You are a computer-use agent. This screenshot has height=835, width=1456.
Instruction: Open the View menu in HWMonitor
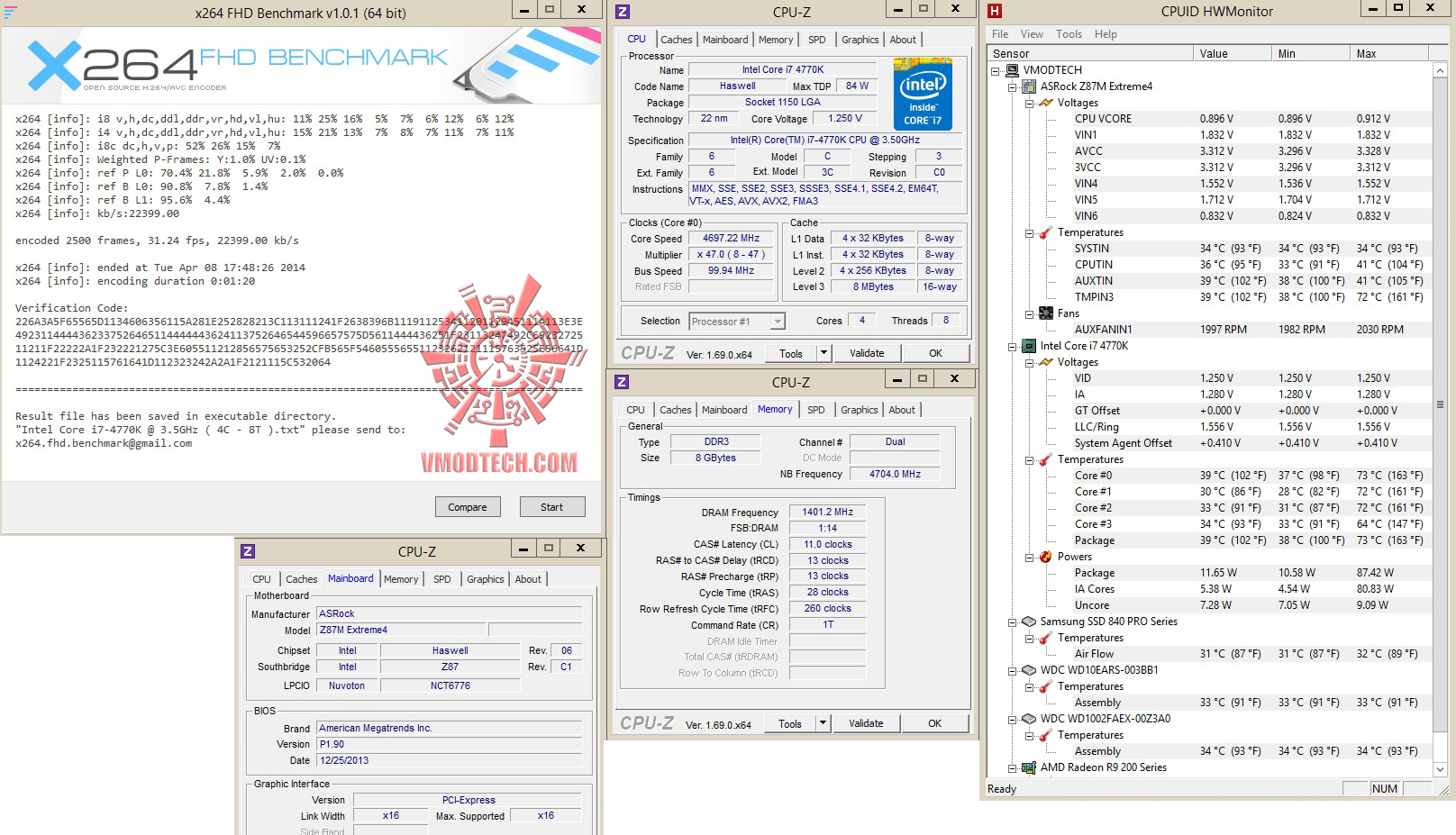[1032, 34]
